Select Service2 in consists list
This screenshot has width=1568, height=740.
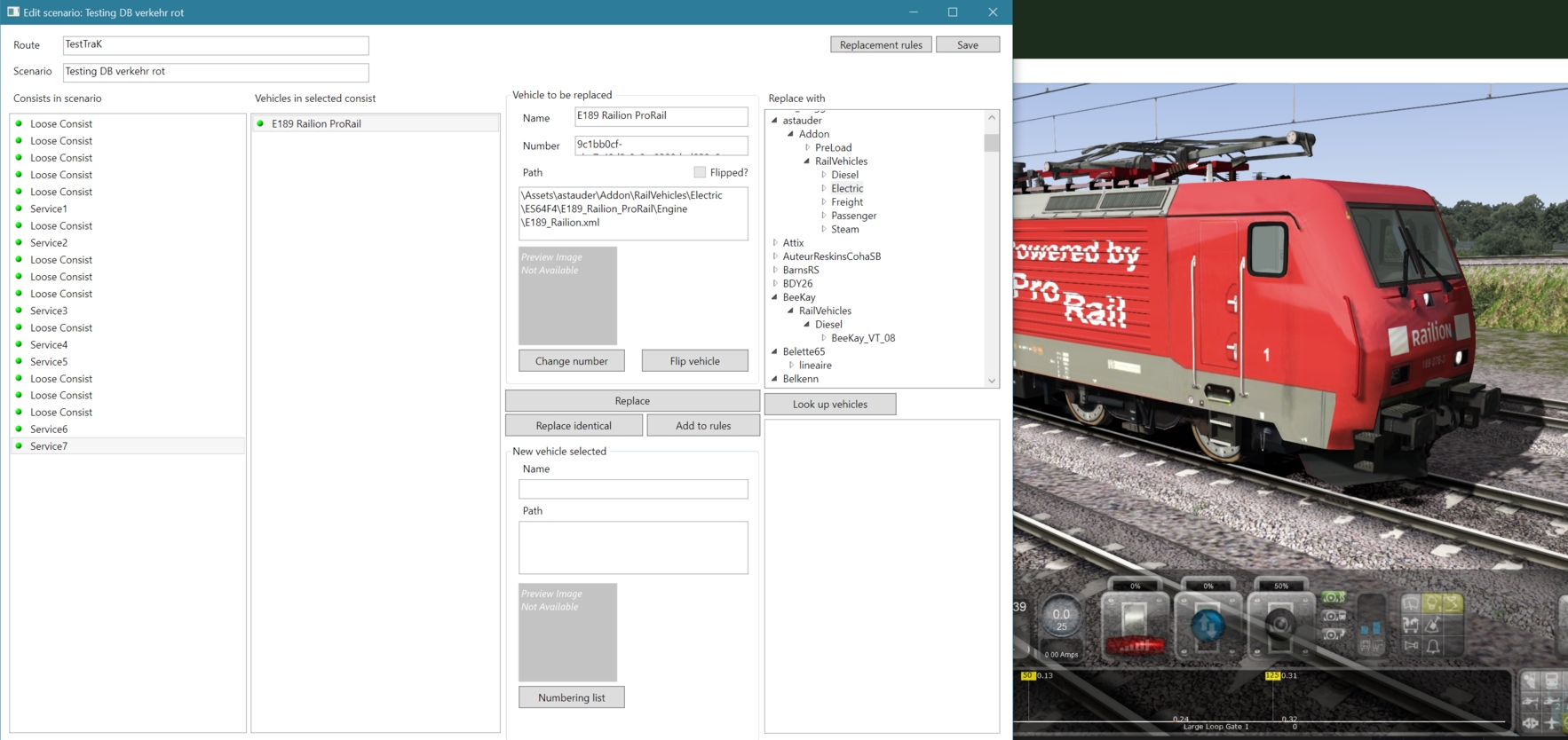tap(128, 243)
